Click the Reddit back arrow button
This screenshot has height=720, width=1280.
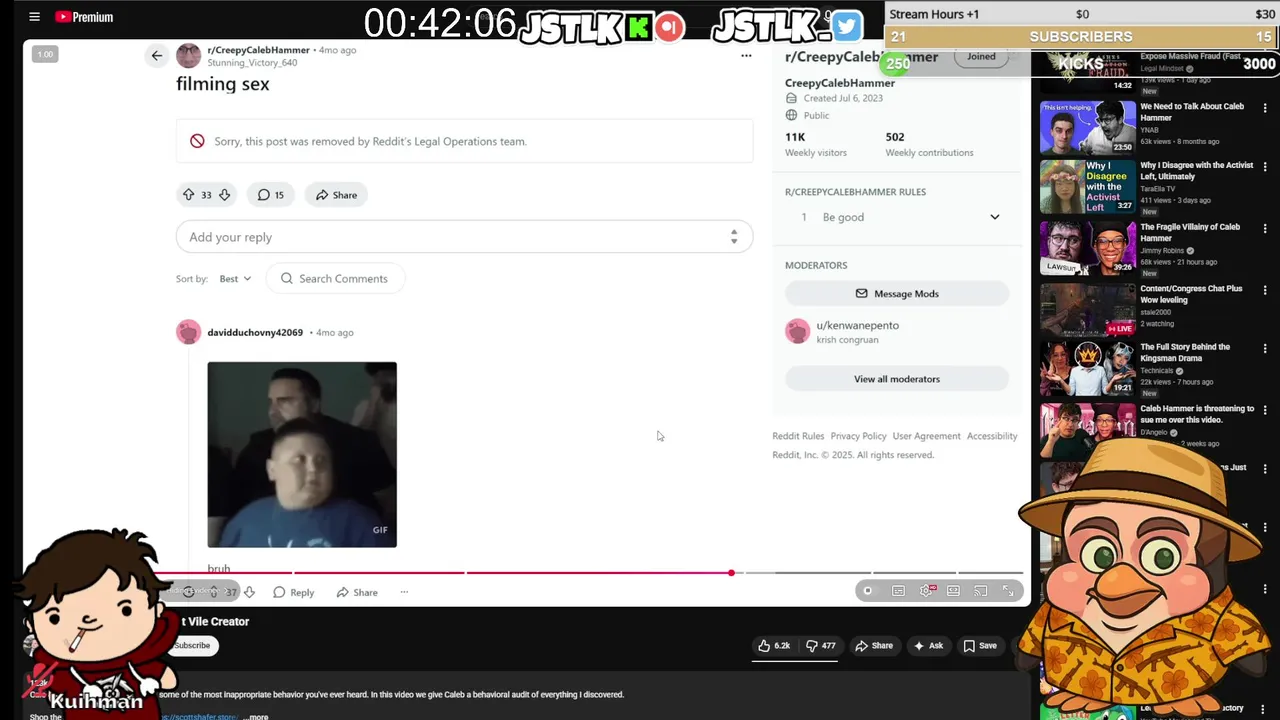pos(156,56)
